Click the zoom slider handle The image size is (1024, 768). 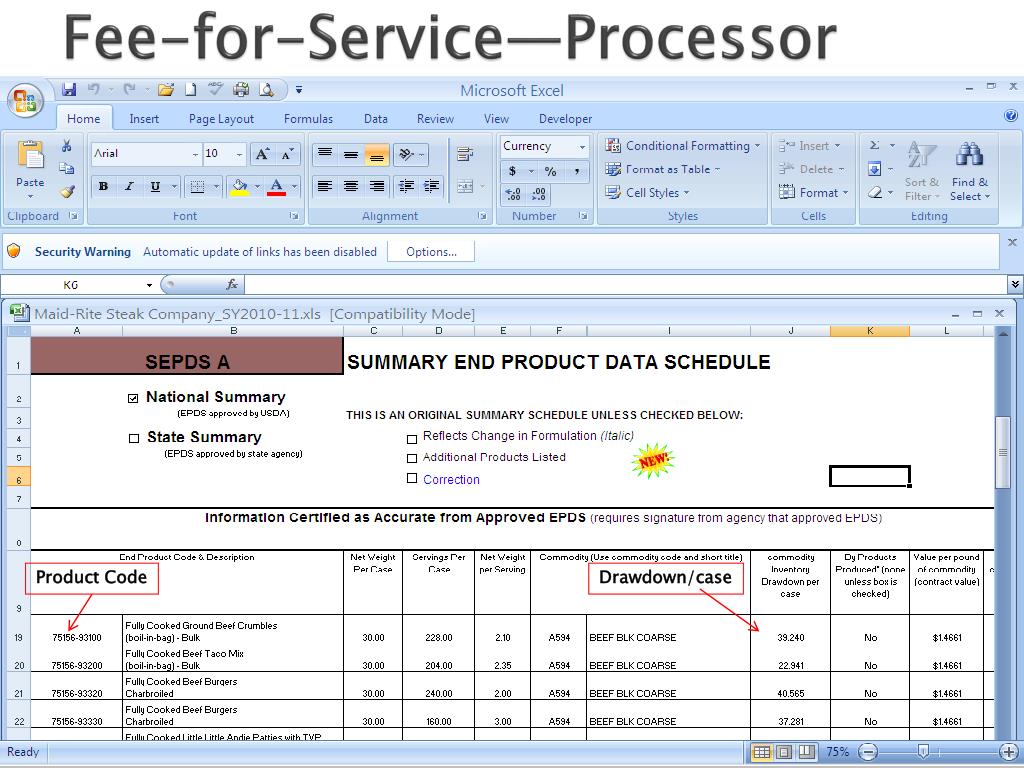click(x=923, y=752)
